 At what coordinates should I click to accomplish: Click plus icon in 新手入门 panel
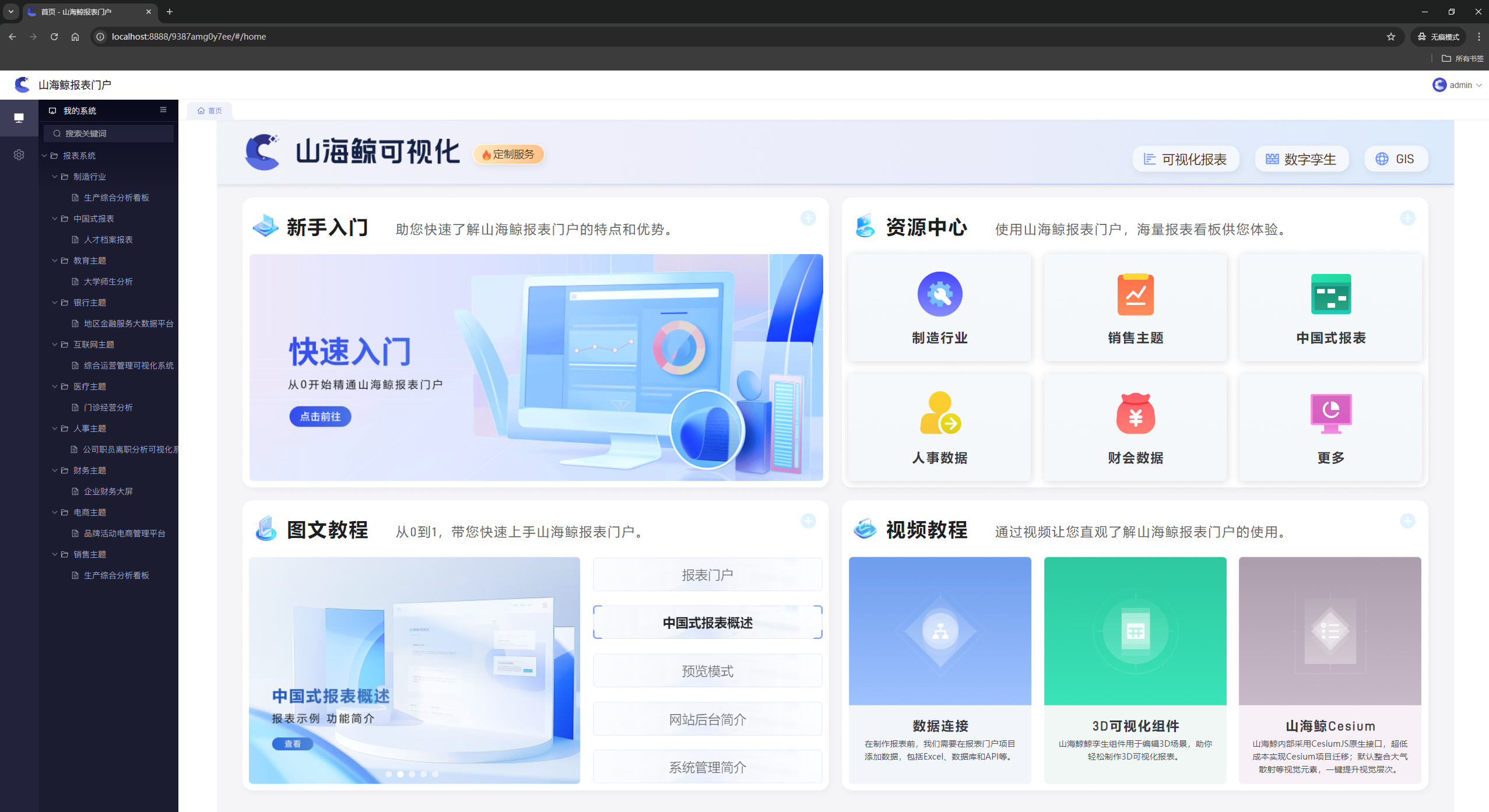click(807, 219)
